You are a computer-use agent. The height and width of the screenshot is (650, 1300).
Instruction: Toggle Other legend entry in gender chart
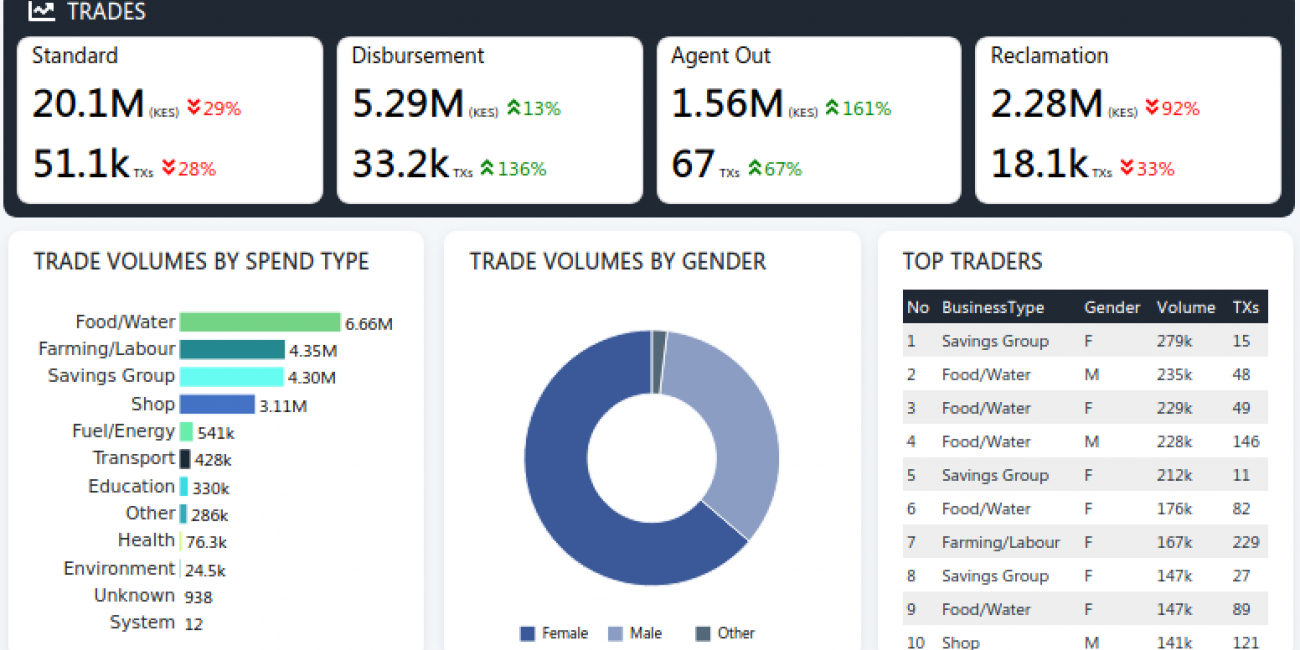[725, 633]
